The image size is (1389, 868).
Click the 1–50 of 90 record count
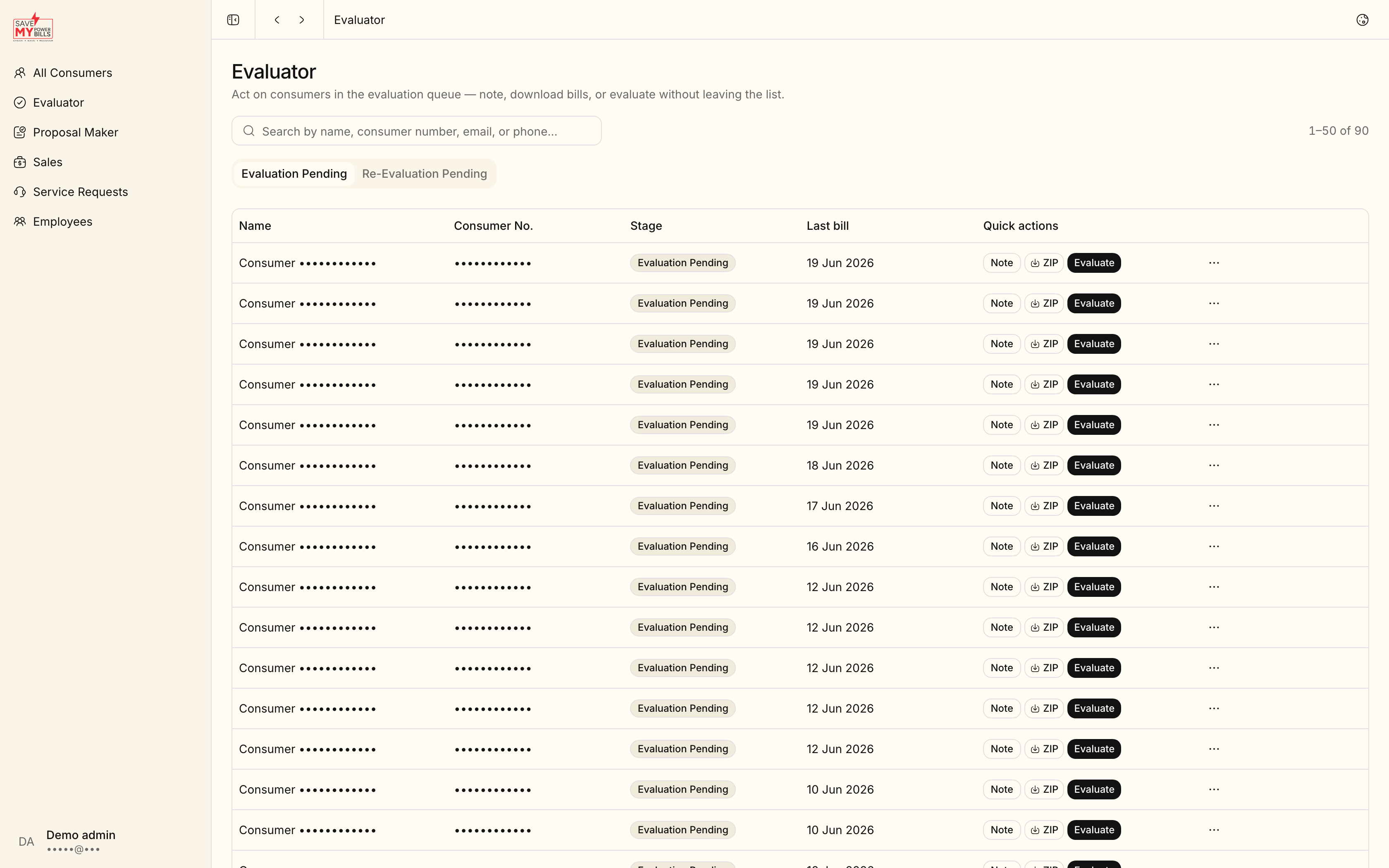click(1339, 131)
